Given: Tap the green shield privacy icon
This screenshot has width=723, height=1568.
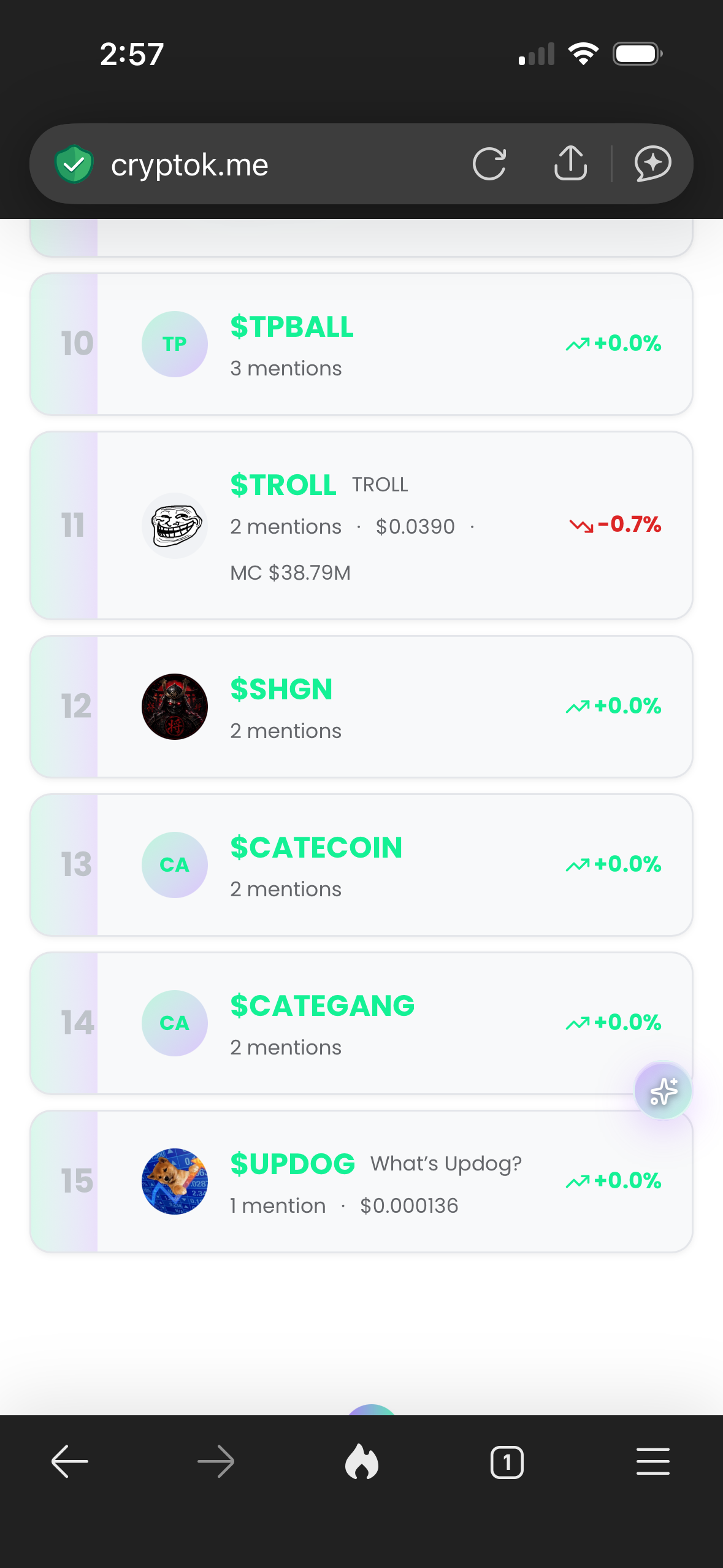Looking at the screenshot, I should [74, 164].
